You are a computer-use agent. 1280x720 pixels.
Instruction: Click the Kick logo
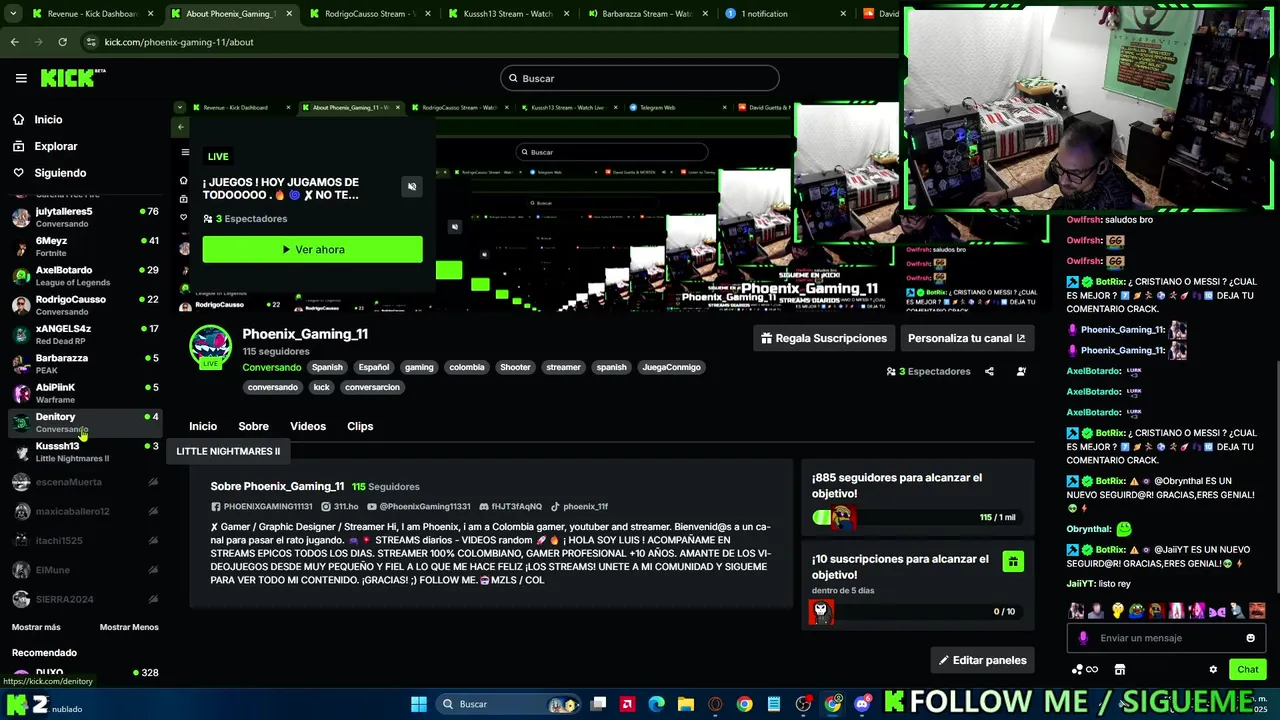tap(73, 77)
